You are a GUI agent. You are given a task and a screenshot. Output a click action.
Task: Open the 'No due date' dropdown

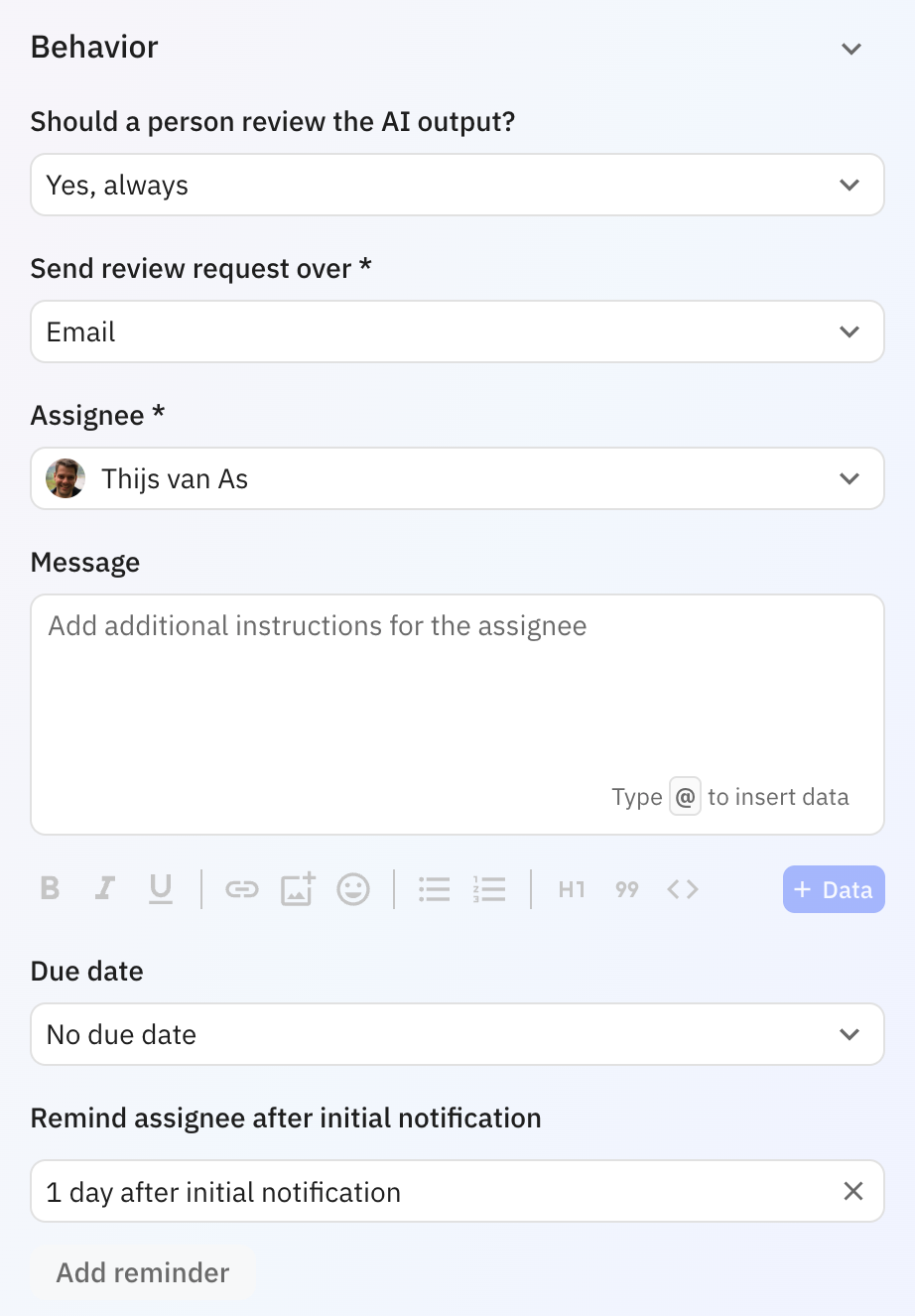(457, 1035)
